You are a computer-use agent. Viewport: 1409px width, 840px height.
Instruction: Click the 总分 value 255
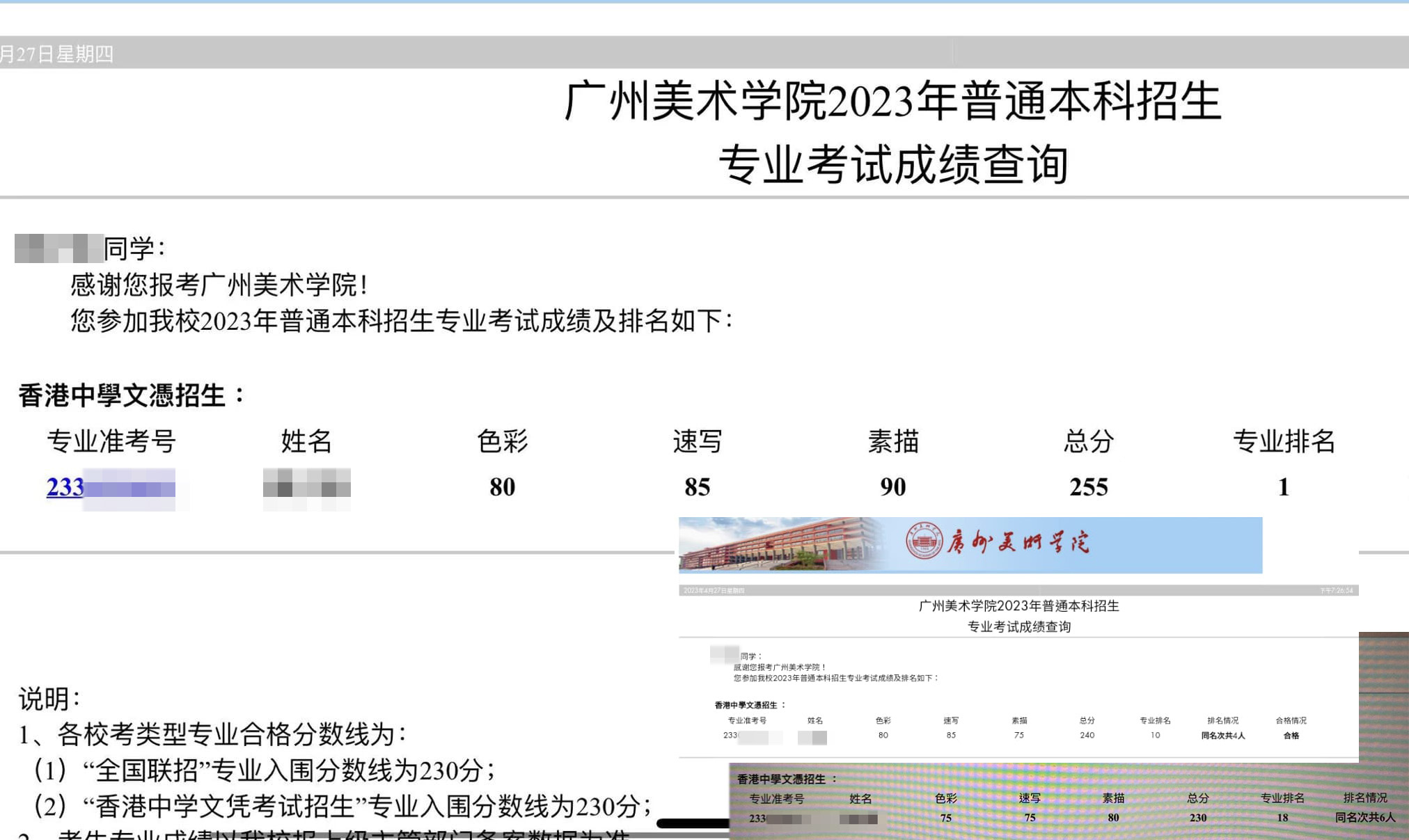point(1089,487)
